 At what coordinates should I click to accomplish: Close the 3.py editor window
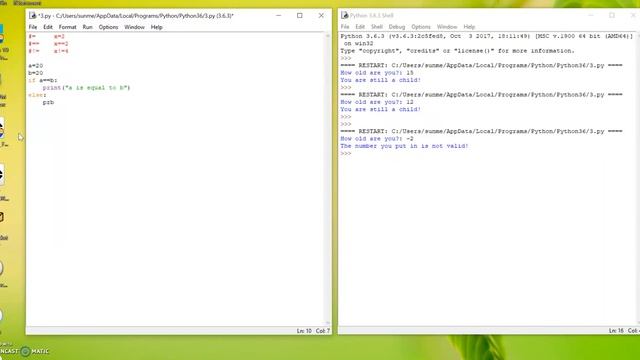pyautogui.click(x=321, y=16)
